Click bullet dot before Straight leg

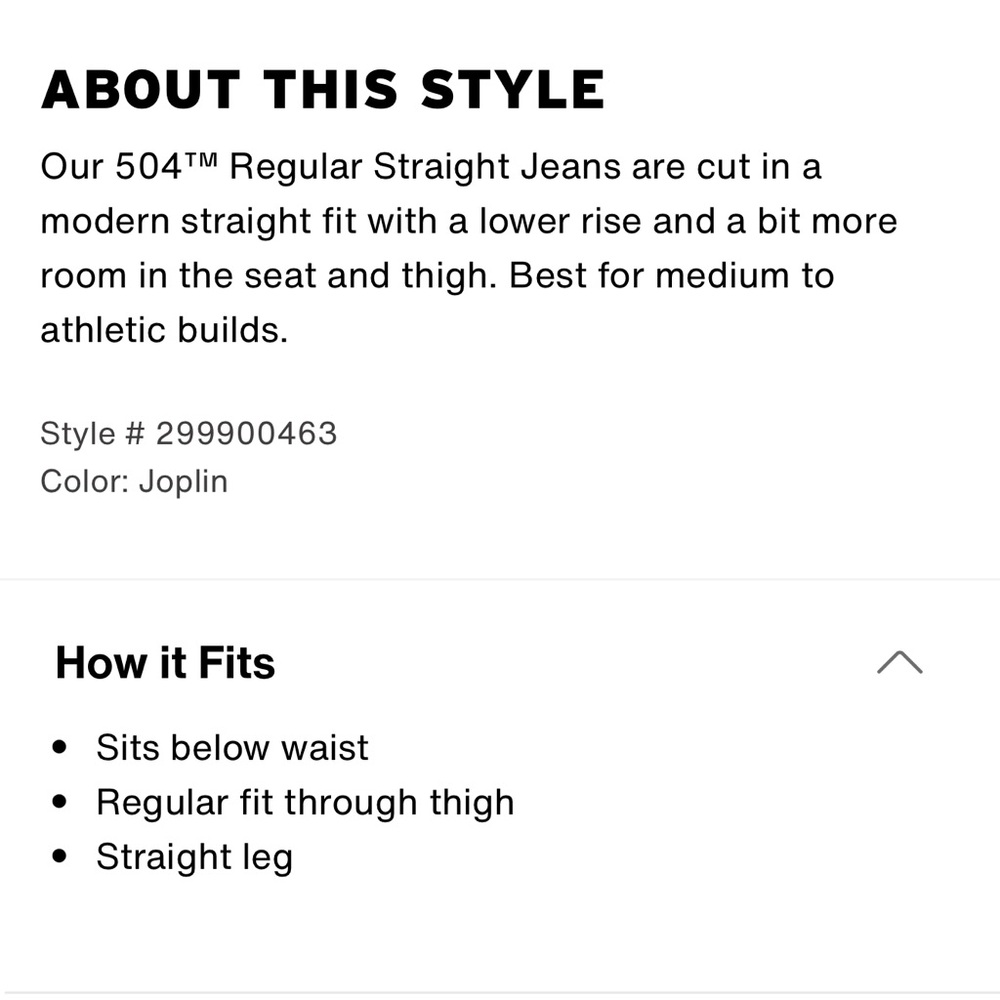point(59,857)
